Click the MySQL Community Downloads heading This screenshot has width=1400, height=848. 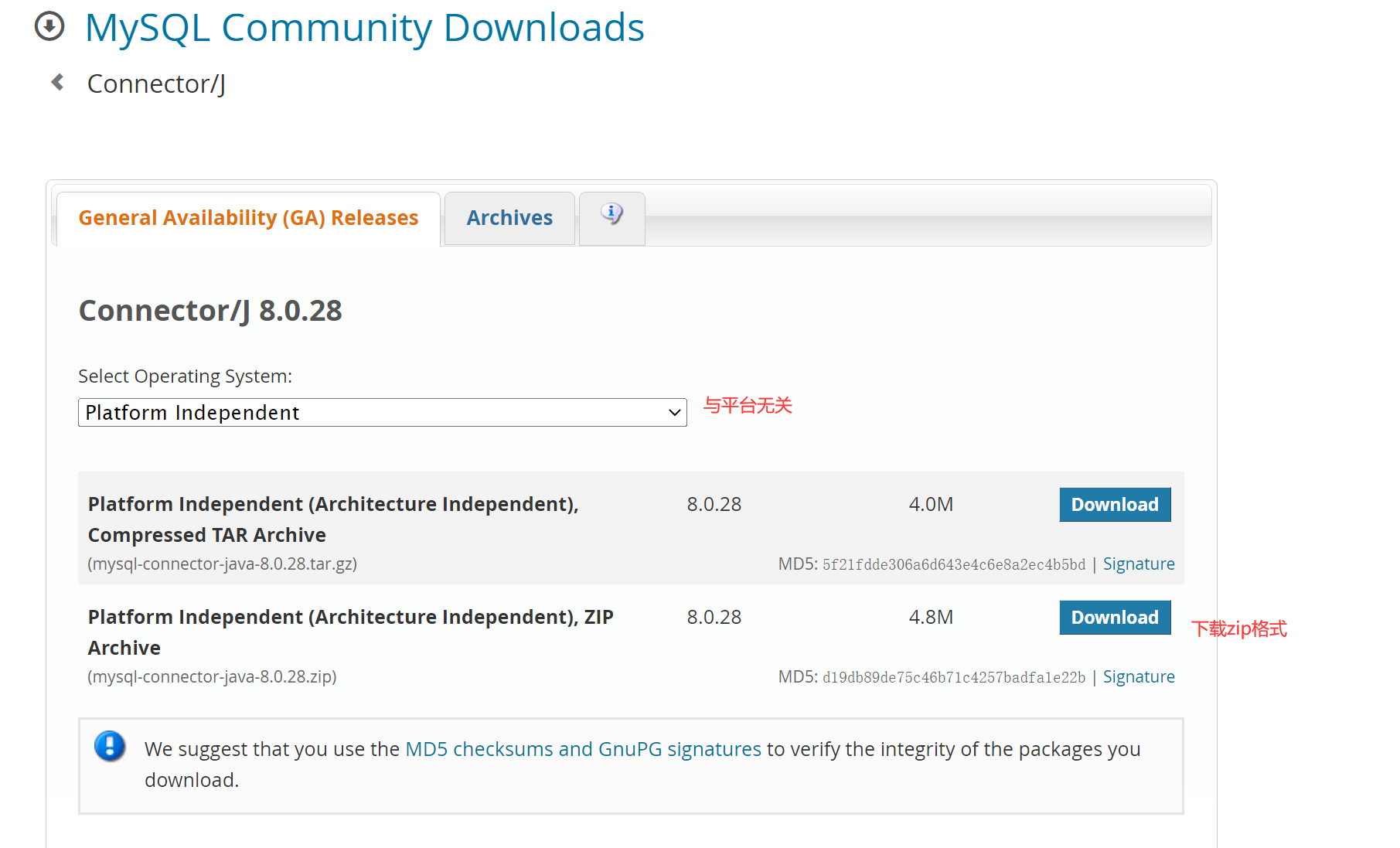pyautogui.click(x=364, y=28)
